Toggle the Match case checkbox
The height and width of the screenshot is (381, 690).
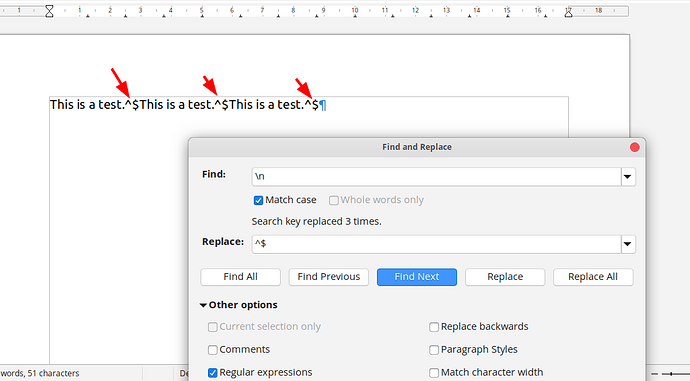[258, 200]
